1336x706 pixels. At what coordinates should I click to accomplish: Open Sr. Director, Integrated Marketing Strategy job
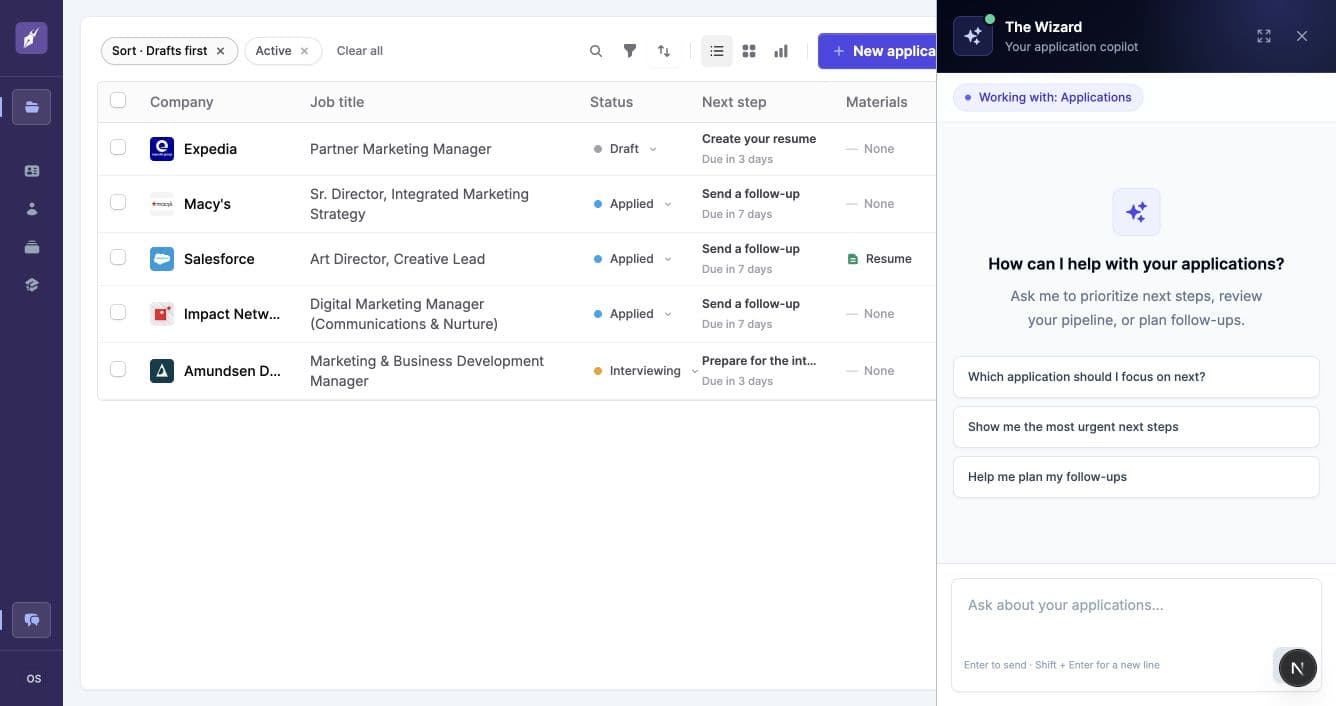[x=419, y=204]
